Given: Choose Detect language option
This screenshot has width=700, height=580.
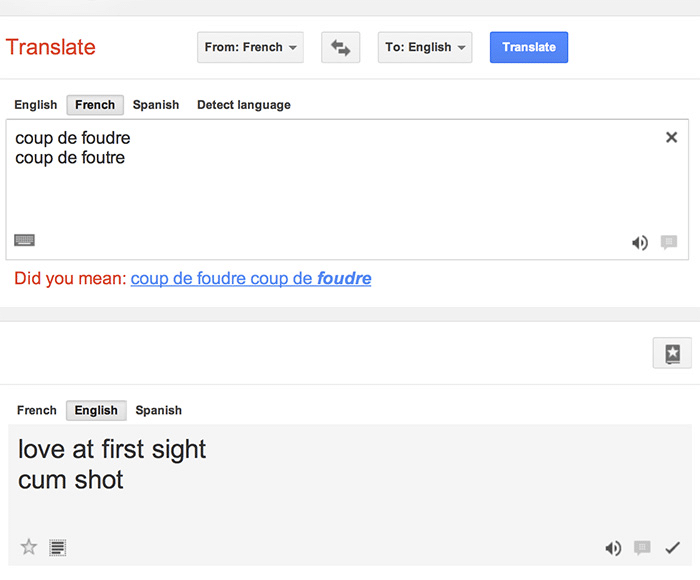Looking at the screenshot, I should coord(244,105).
